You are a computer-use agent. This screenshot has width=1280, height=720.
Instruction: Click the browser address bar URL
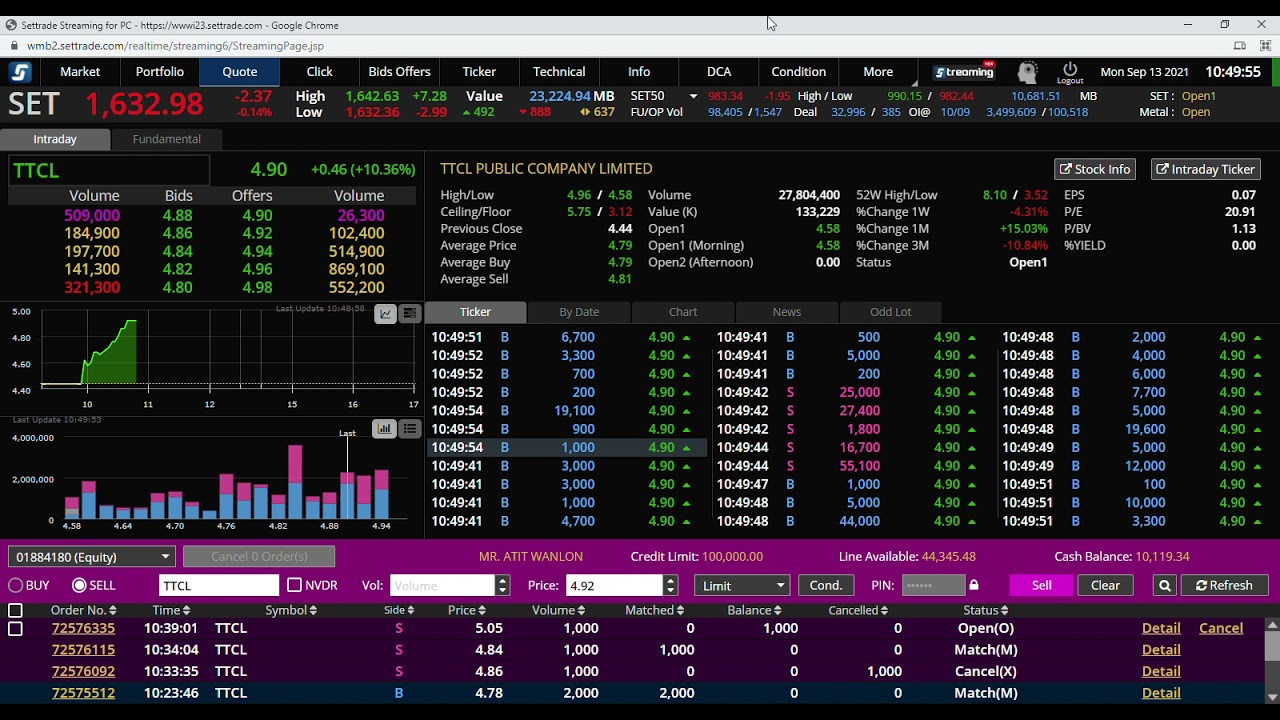pyautogui.click(x=176, y=46)
